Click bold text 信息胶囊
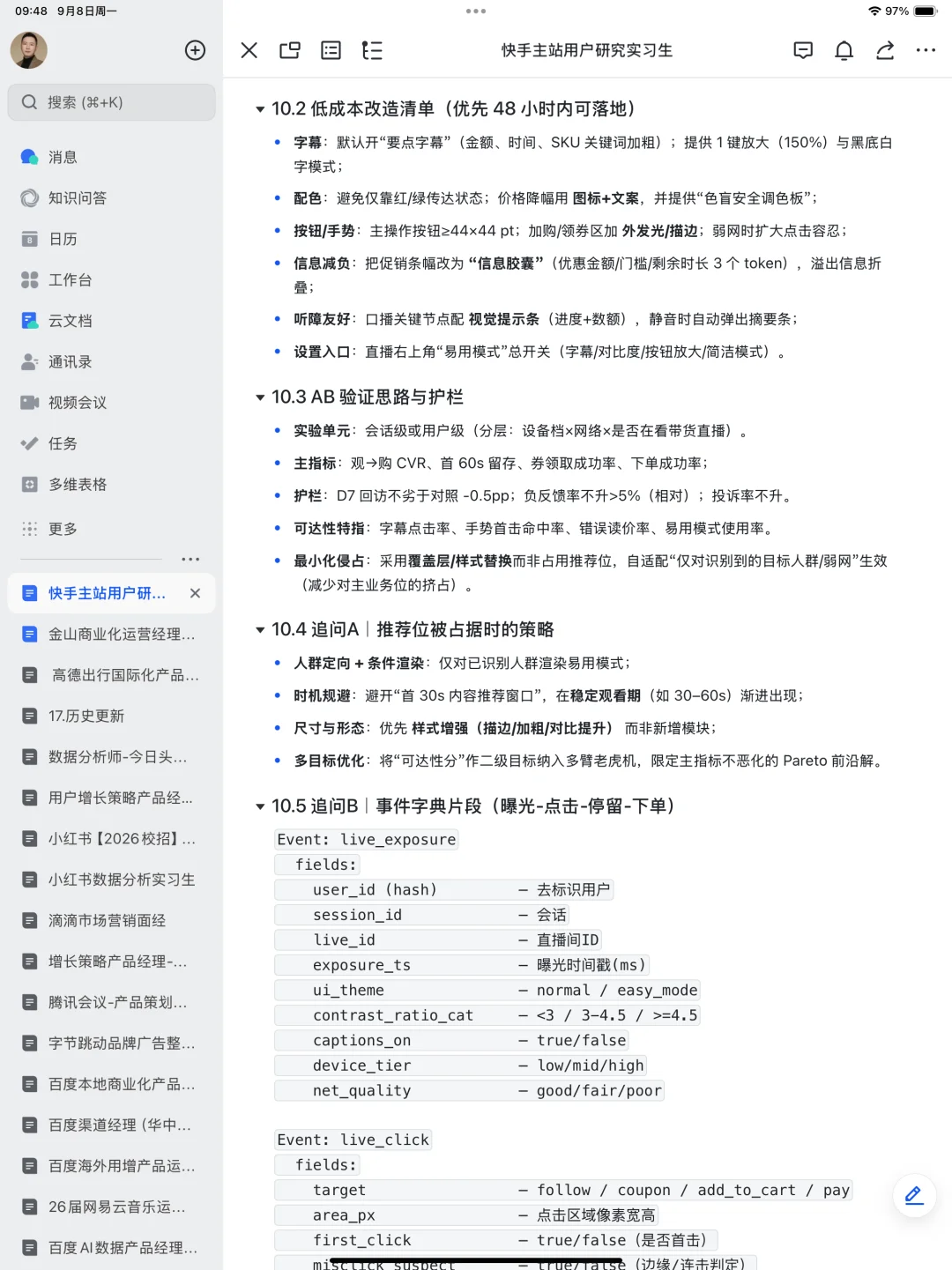Screen dimensions: 952x1270 click(x=506, y=264)
